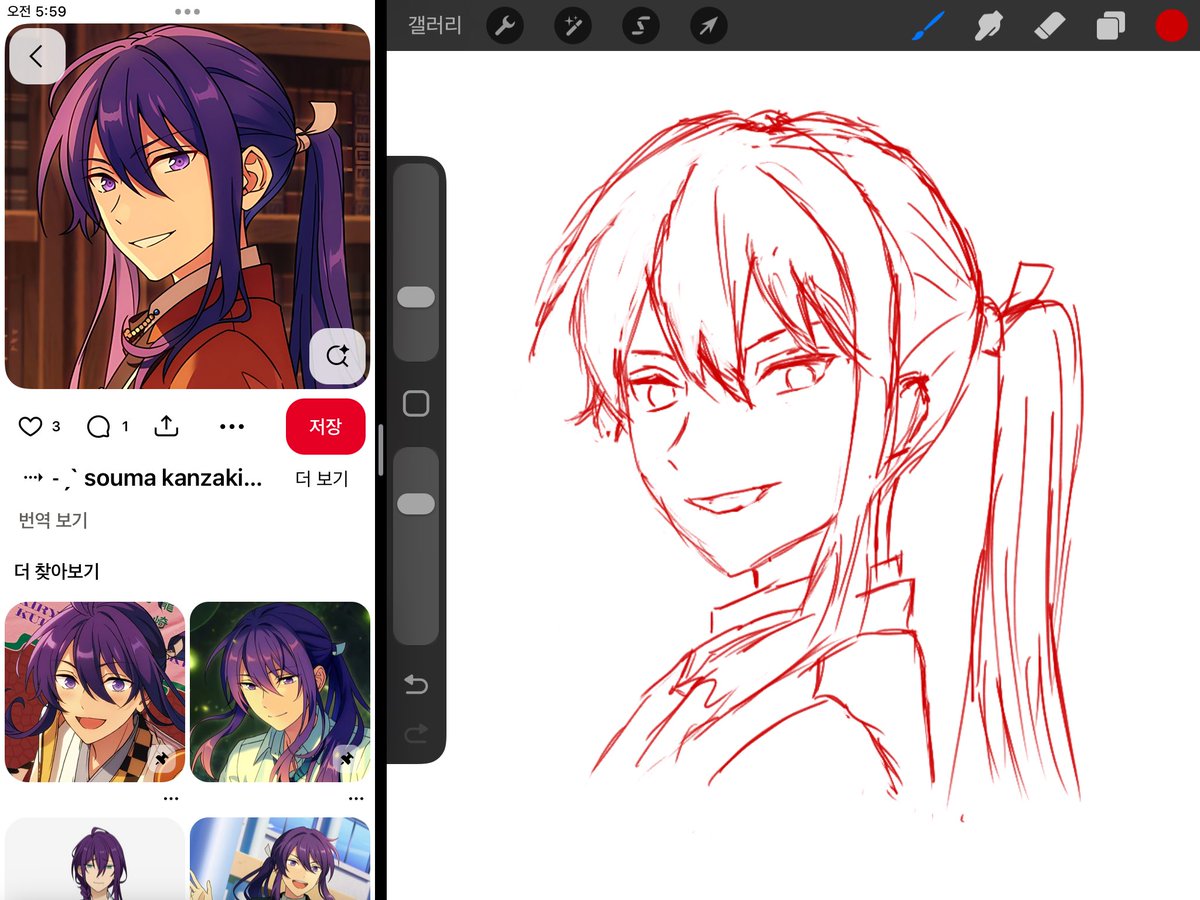Select the Eraser tool in Procreate
Viewport: 1200px width, 900px height.
(x=1050, y=26)
